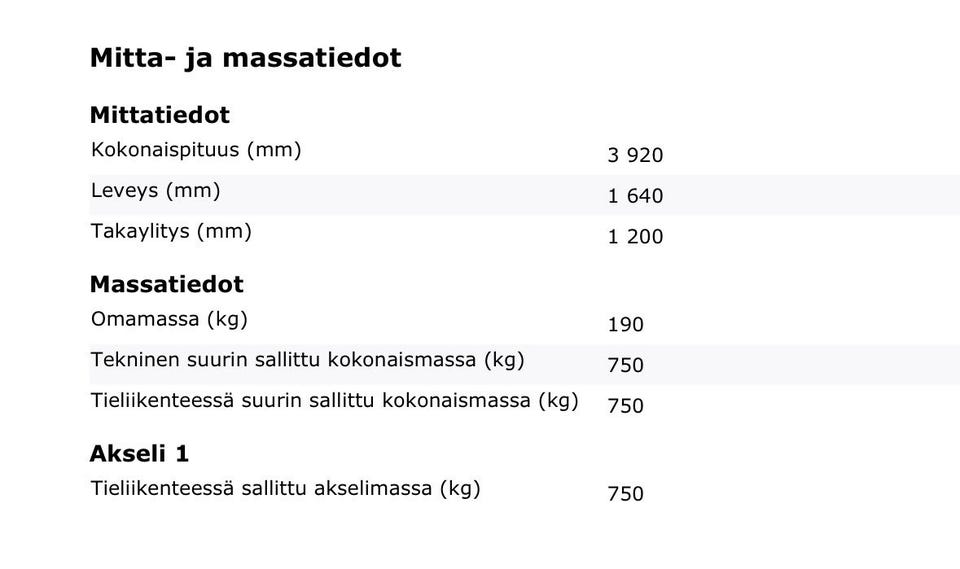
Task: Click the 'Akseli 1' section heading
Action: [139, 454]
